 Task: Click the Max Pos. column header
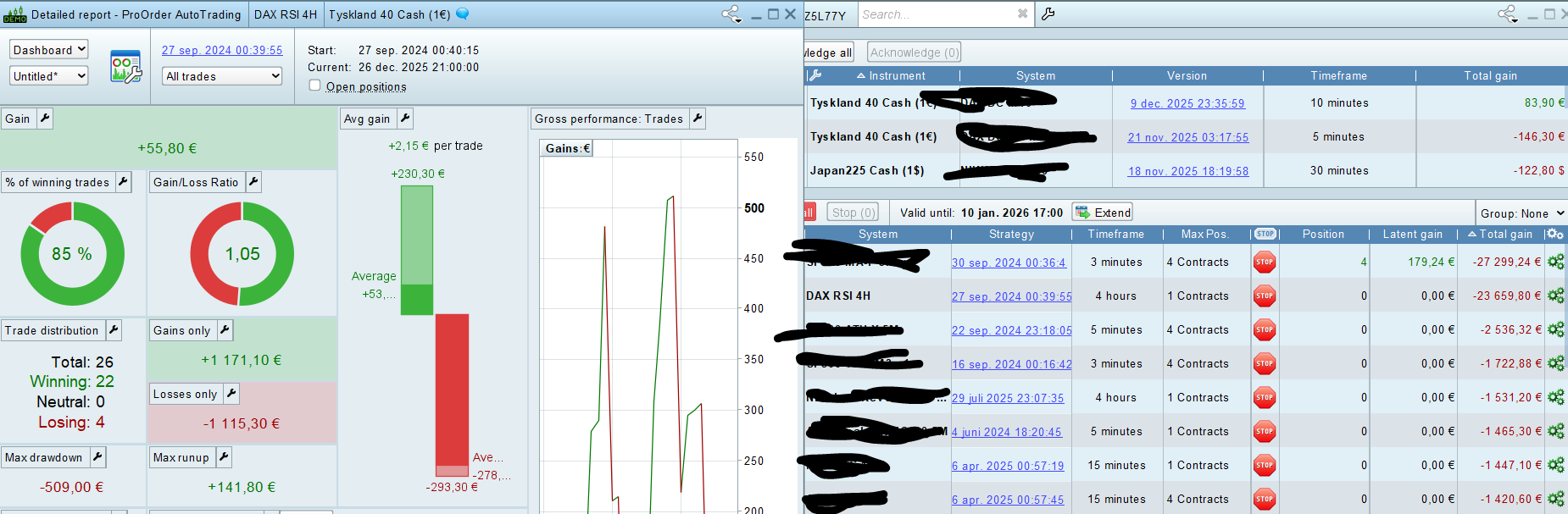click(x=1204, y=234)
